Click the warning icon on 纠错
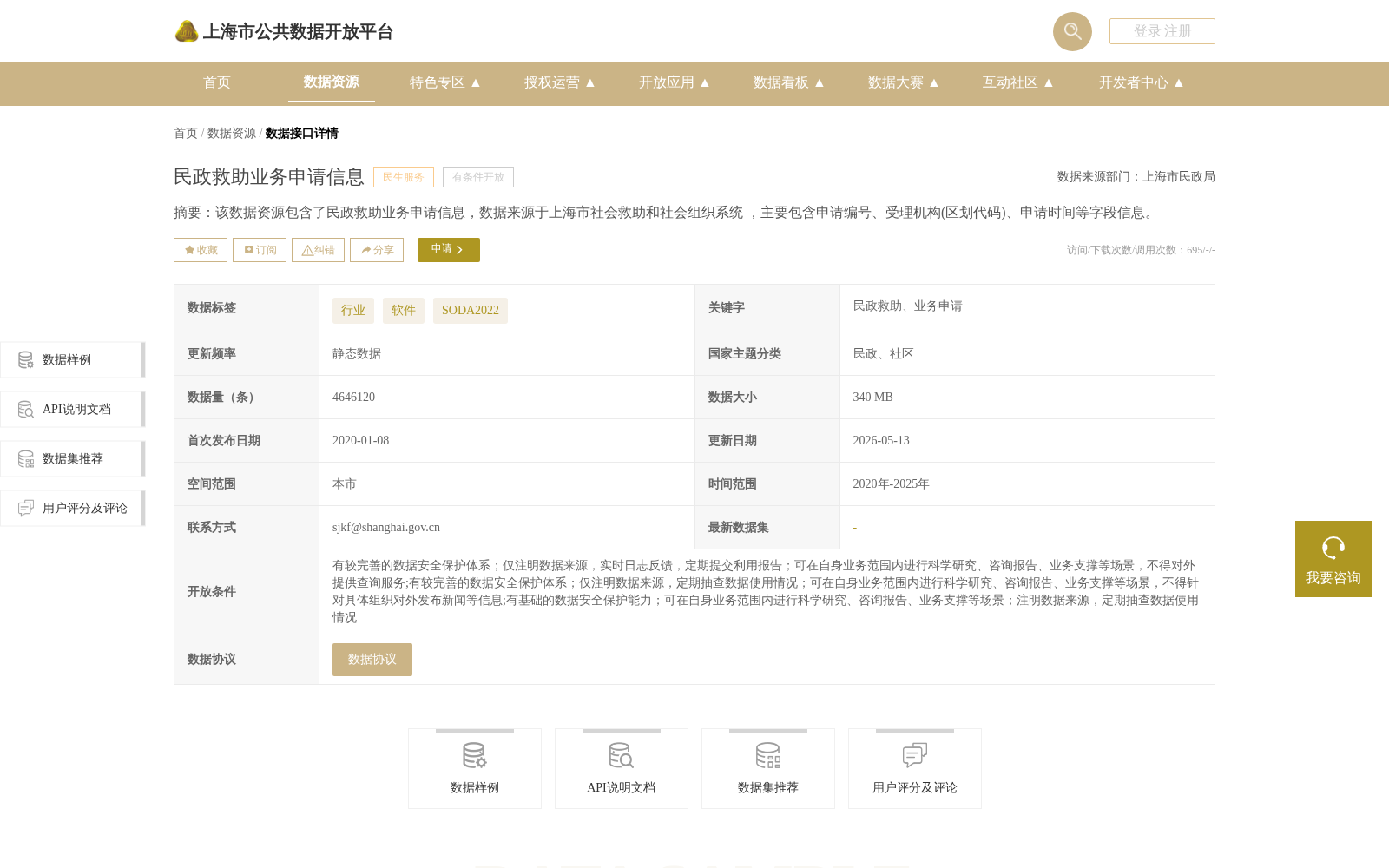1389x868 pixels. pos(307,250)
